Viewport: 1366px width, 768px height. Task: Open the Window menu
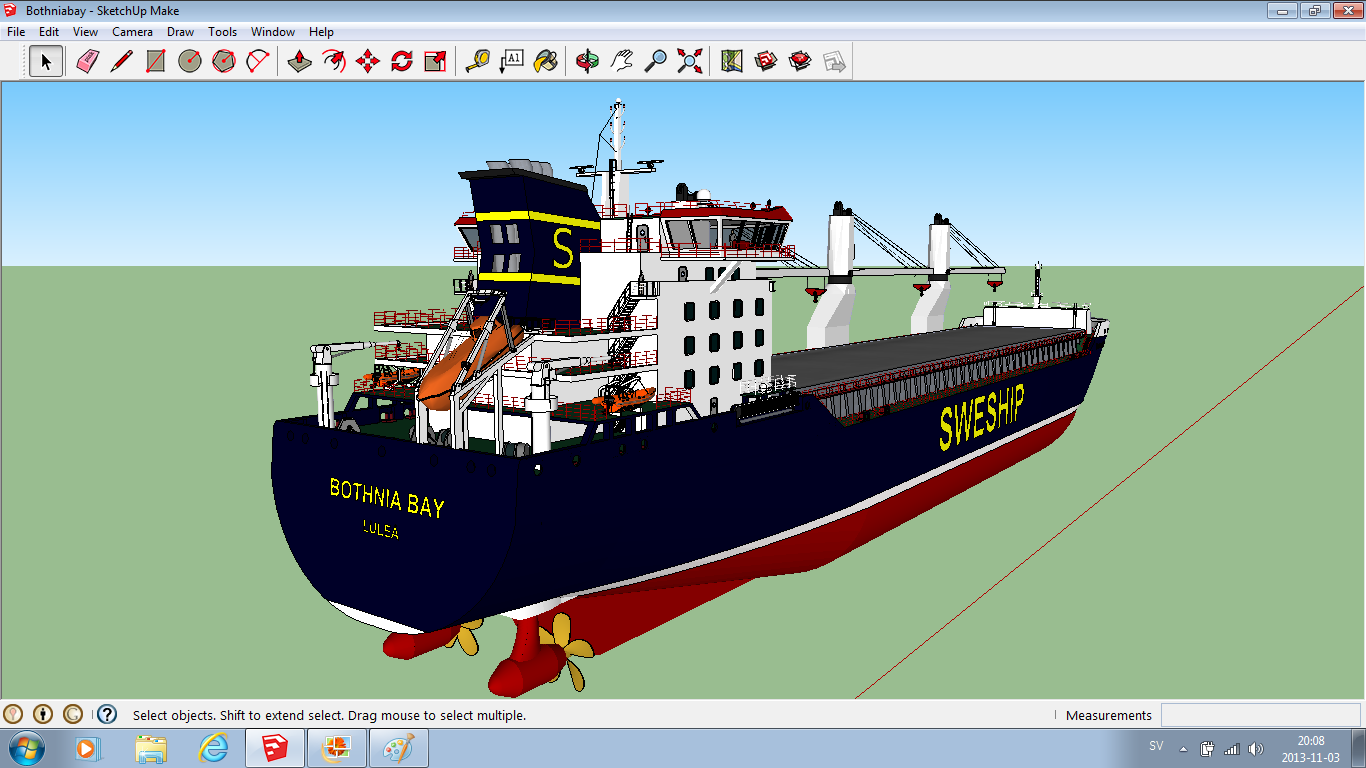pos(273,32)
